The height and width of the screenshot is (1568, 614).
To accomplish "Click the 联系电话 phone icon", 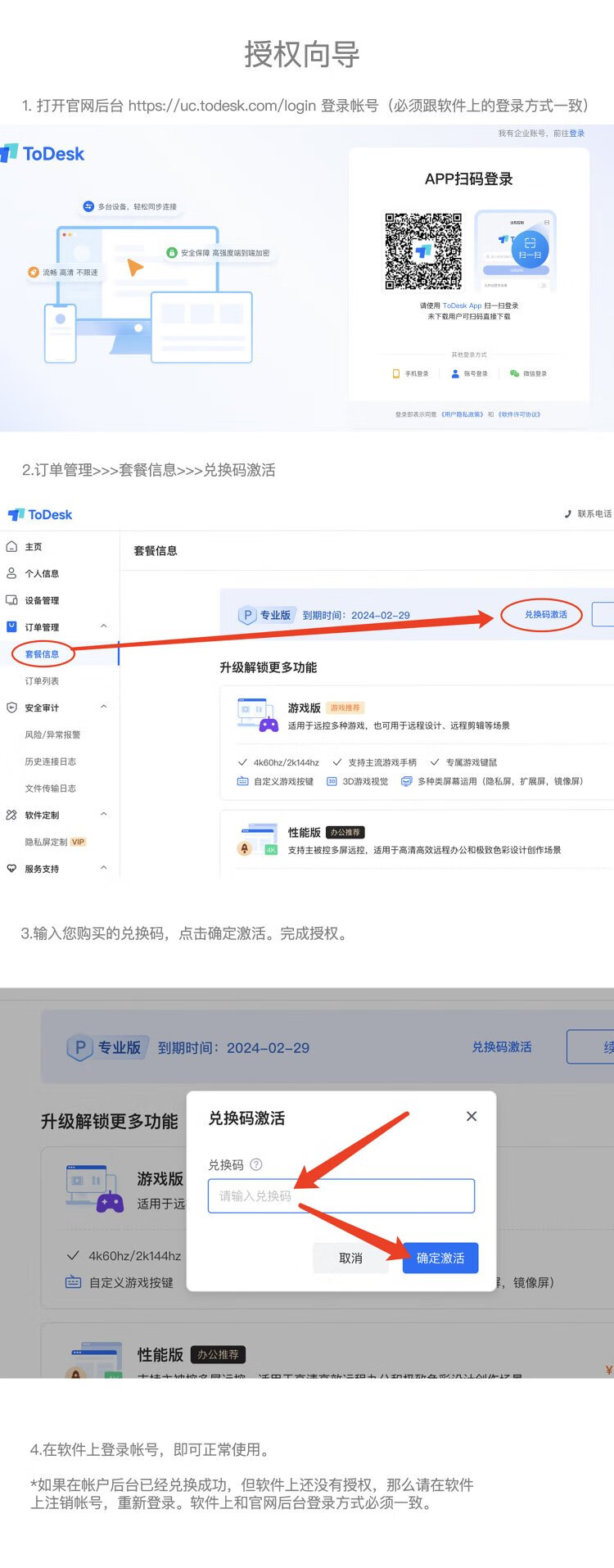I will 568,514.
